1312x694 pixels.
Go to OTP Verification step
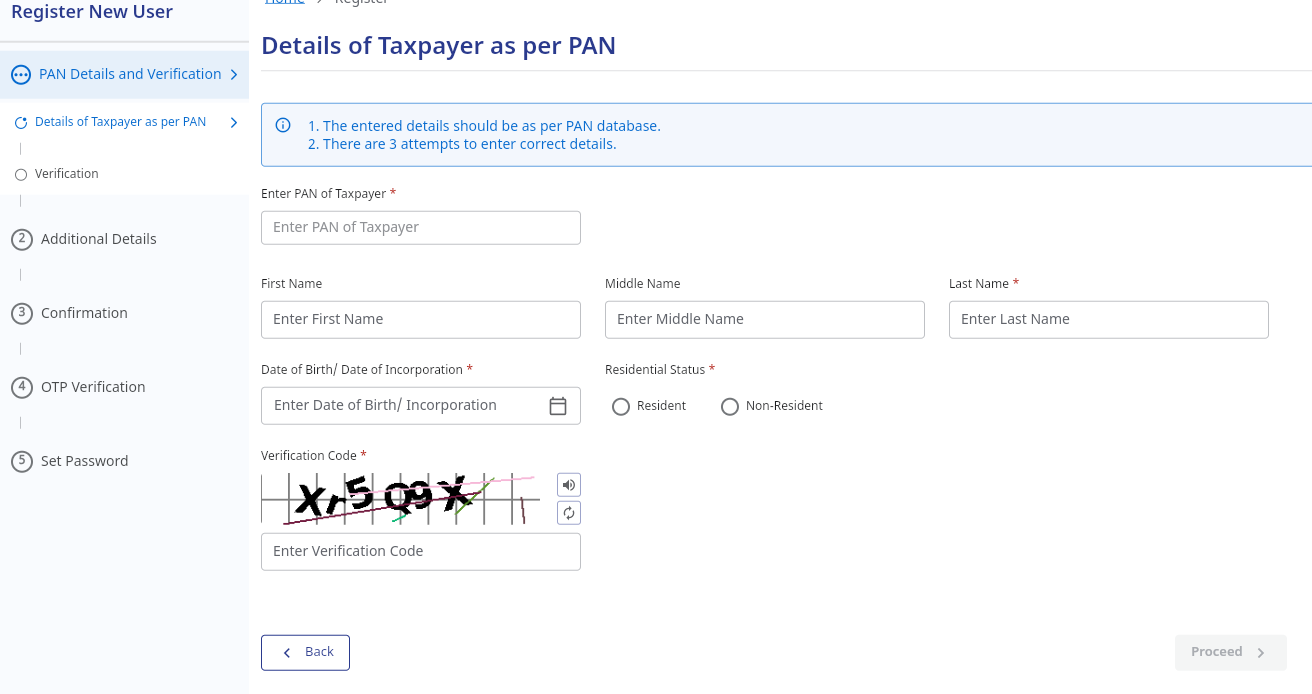coord(93,387)
